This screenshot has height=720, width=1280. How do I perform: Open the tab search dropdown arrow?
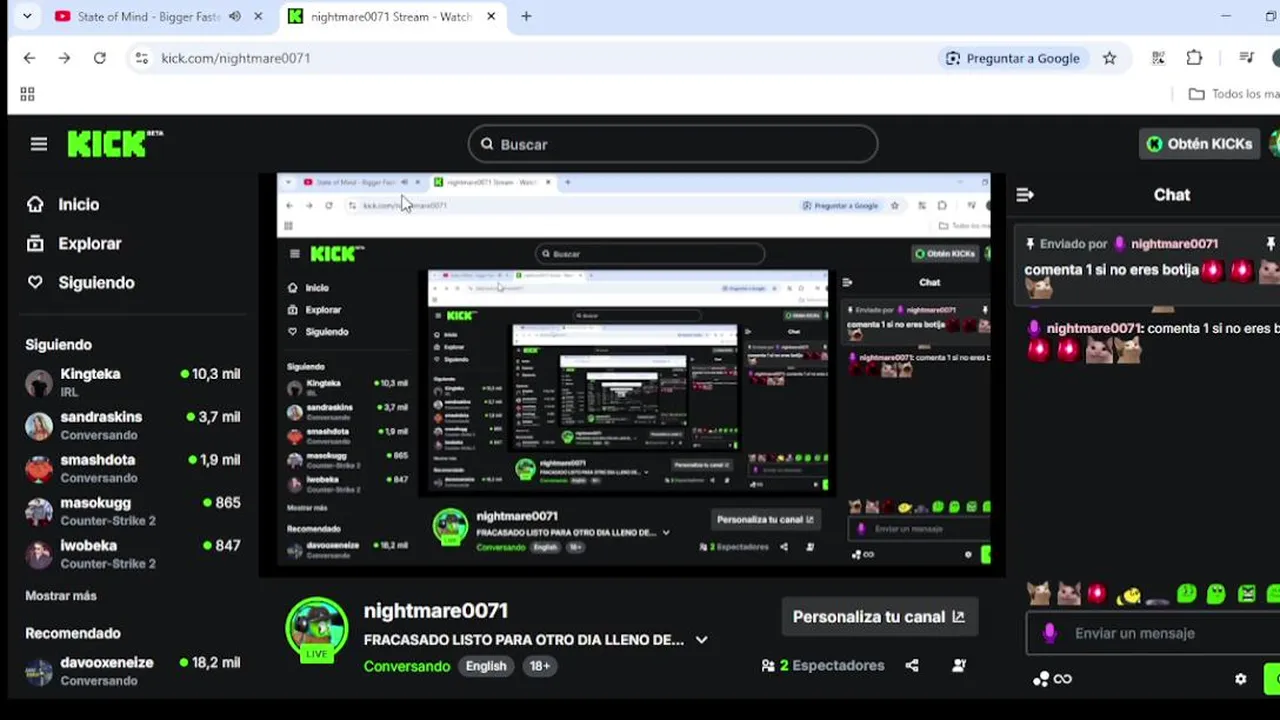[27, 17]
